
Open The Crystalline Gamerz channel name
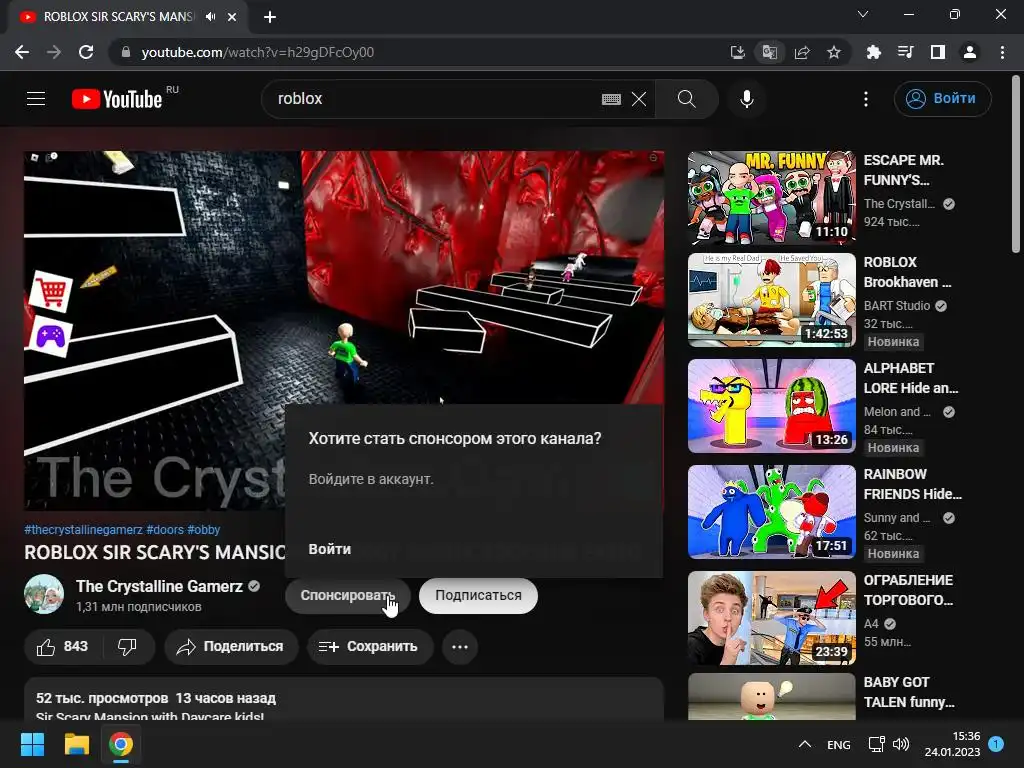click(x=159, y=586)
